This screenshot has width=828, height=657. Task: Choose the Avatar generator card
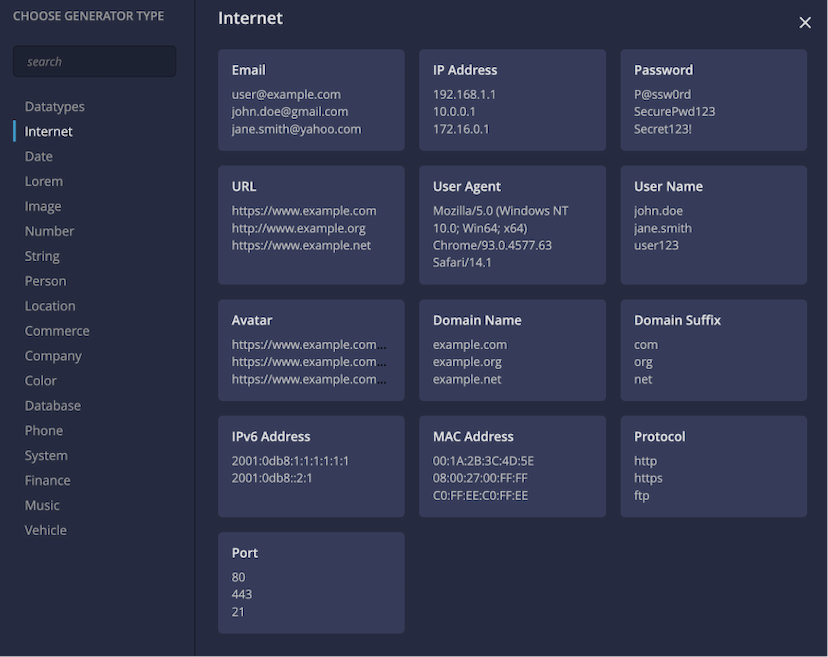pyautogui.click(x=311, y=350)
